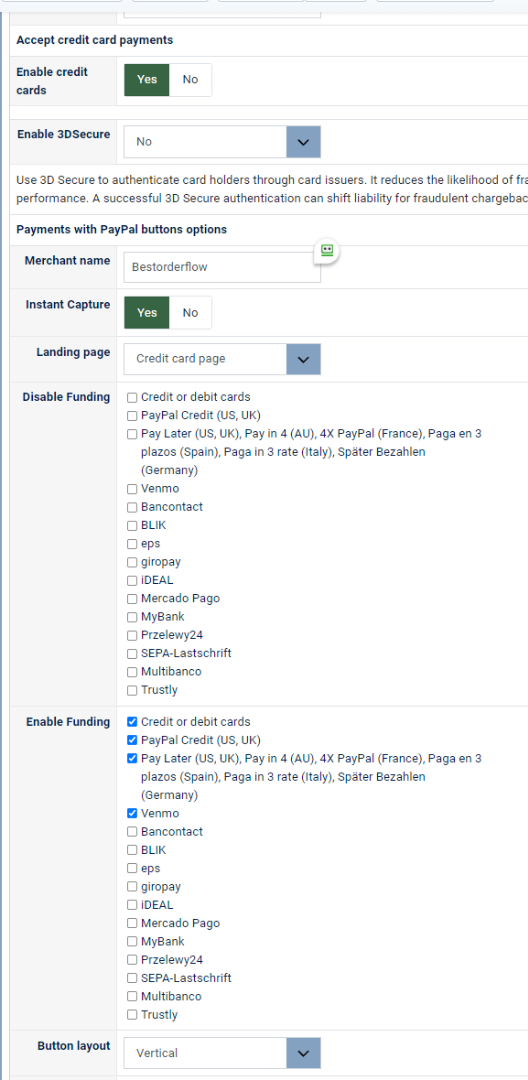Uncheck Venmo under Enable Funding
This screenshot has width=528, height=1080.
tap(132, 813)
